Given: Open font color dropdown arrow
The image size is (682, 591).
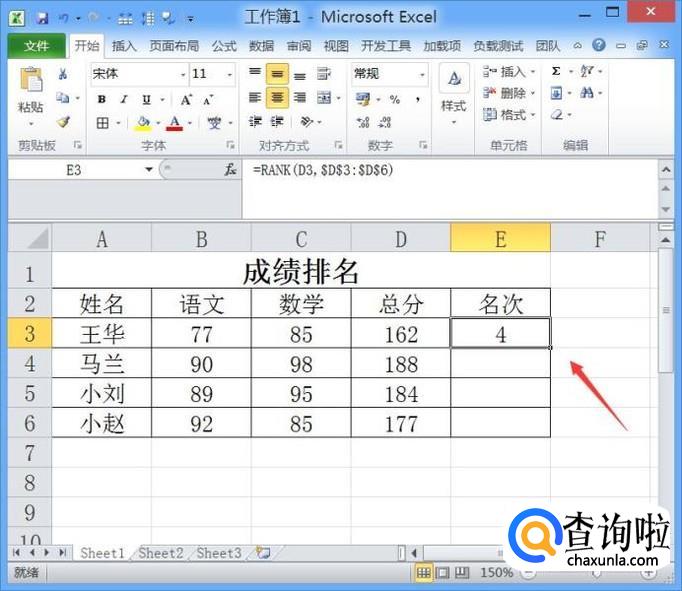Looking at the screenshot, I should pos(190,123).
